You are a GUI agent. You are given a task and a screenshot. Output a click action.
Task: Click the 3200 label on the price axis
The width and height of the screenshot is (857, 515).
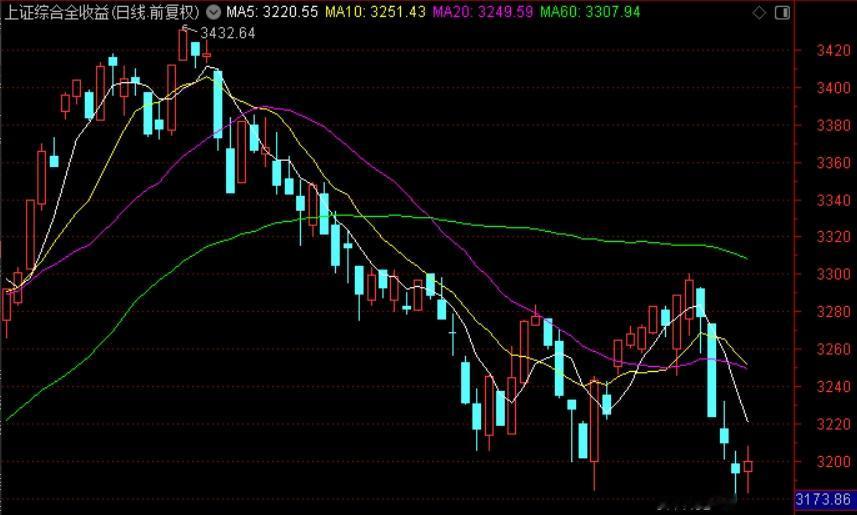(x=833, y=461)
